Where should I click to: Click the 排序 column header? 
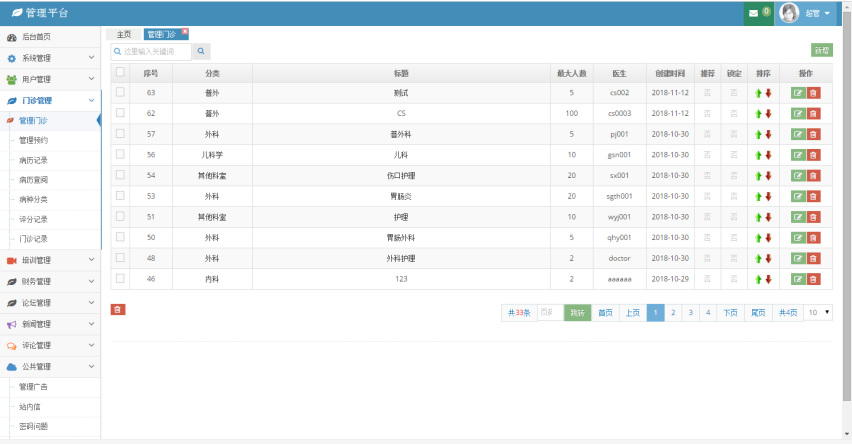point(763,73)
